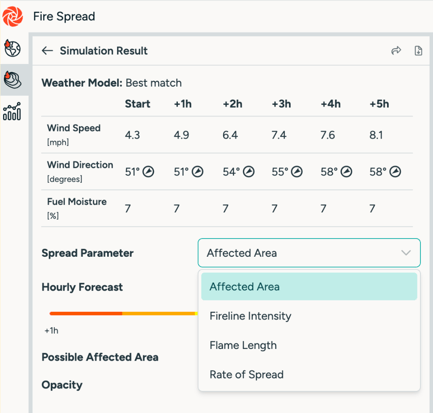Open the analytics chart sidebar icon
Image resolution: width=433 pixels, height=413 pixels.
tap(12, 111)
